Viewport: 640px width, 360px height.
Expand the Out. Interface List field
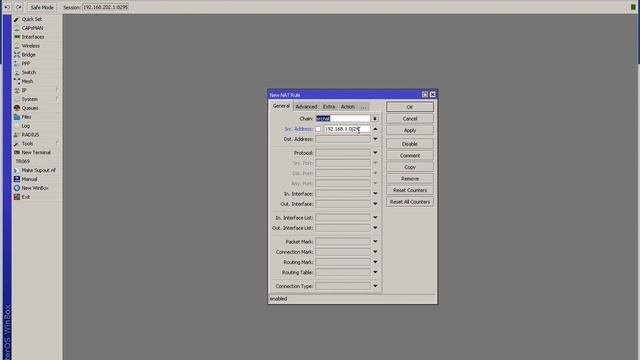(x=375, y=228)
